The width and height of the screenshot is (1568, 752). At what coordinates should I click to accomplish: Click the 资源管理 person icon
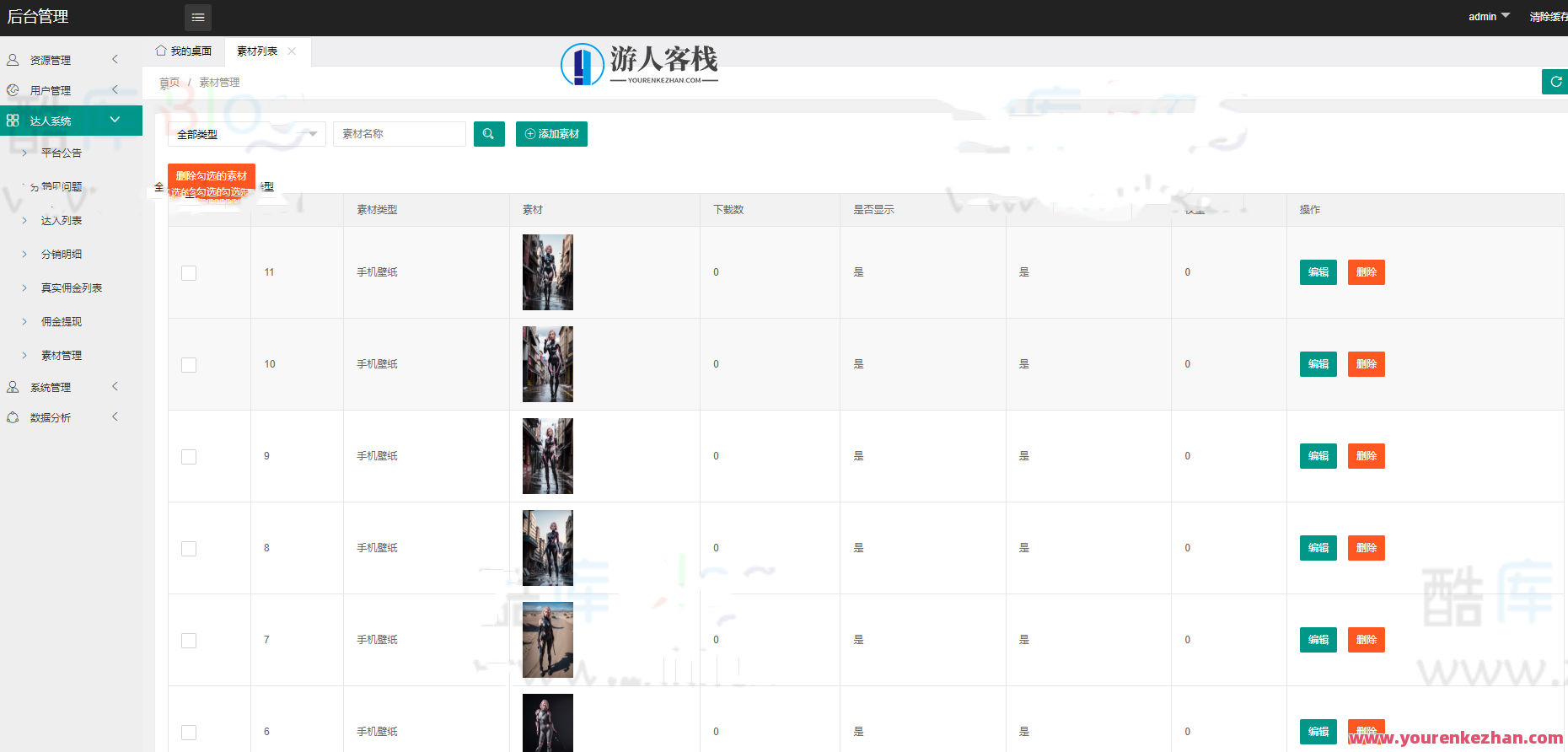[13, 60]
